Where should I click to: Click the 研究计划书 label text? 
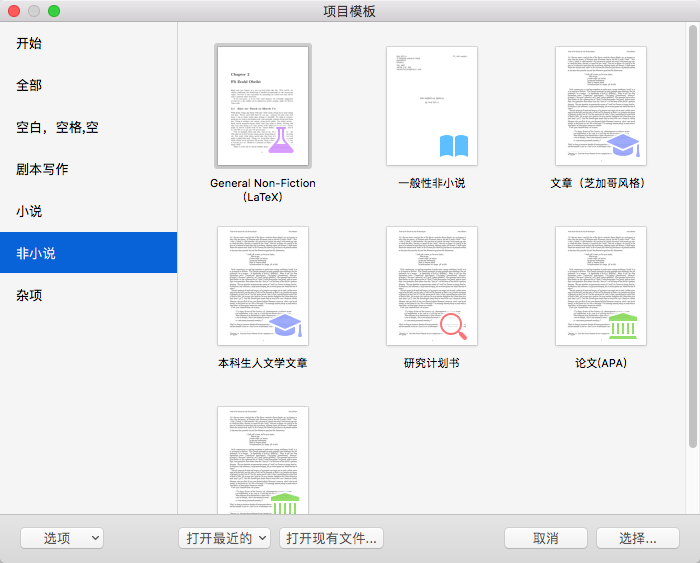(432, 363)
